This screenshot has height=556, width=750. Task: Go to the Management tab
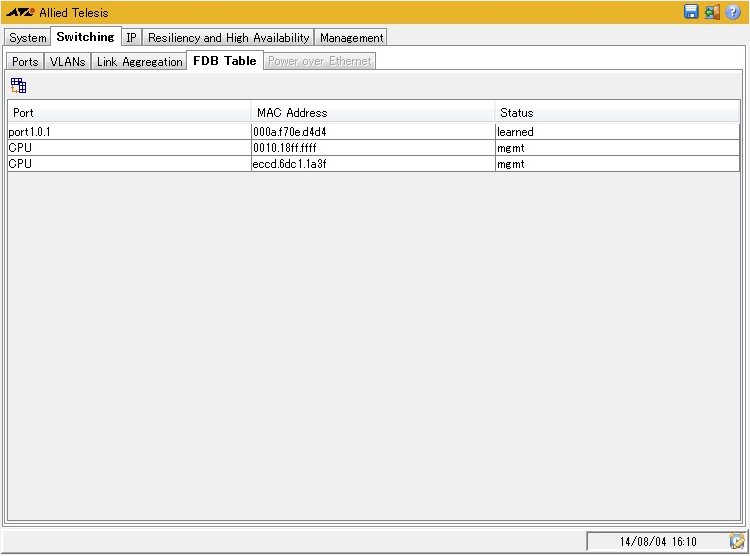tap(351, 38)
